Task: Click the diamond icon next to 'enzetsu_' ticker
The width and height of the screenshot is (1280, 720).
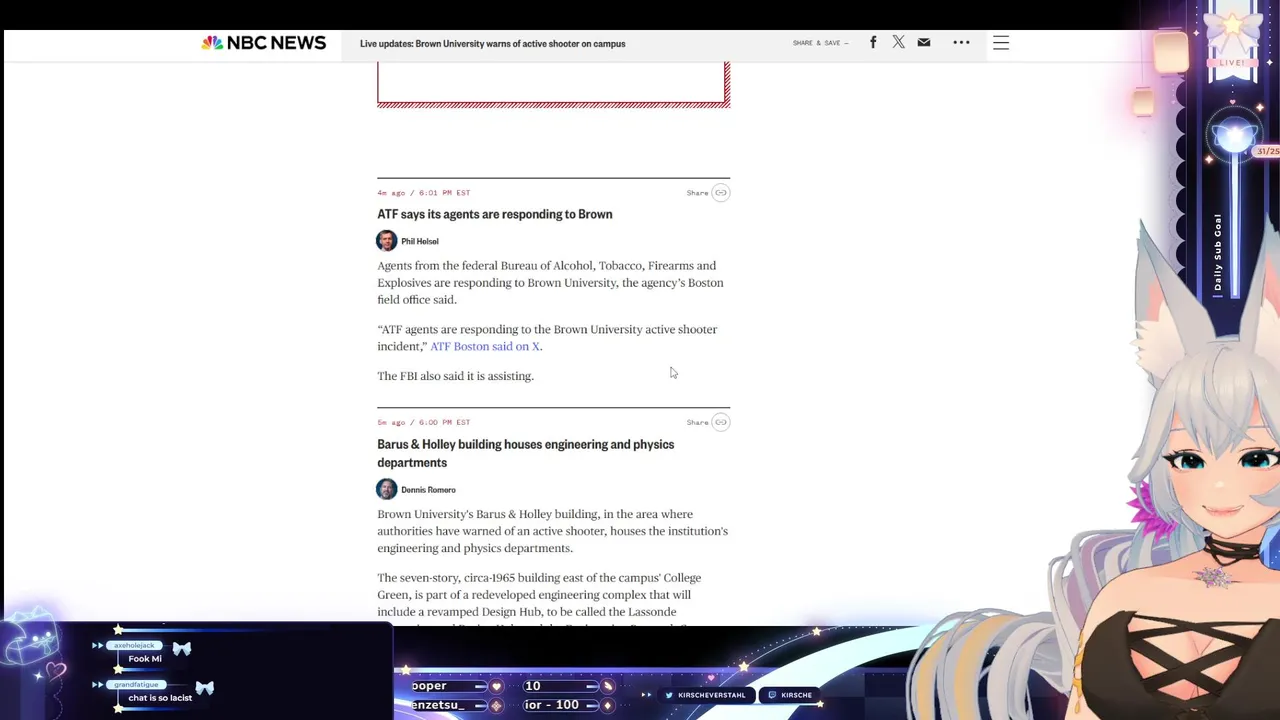Action: coord(496,705)
